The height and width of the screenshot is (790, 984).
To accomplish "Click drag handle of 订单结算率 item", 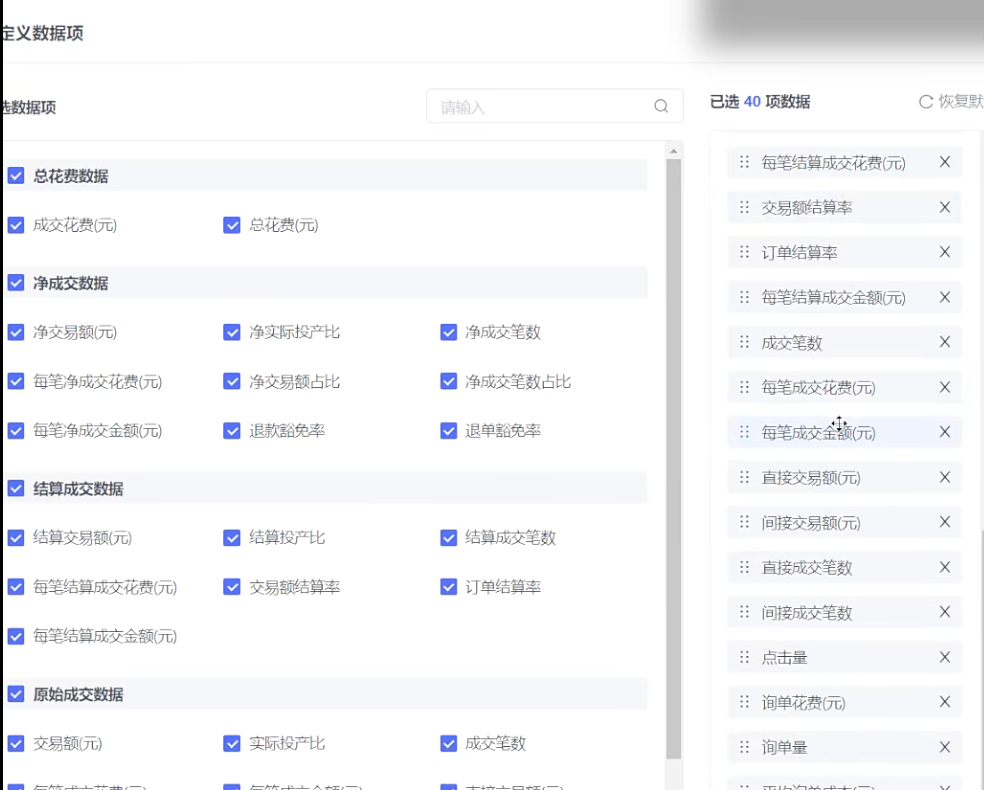I will tap(744, 252).
